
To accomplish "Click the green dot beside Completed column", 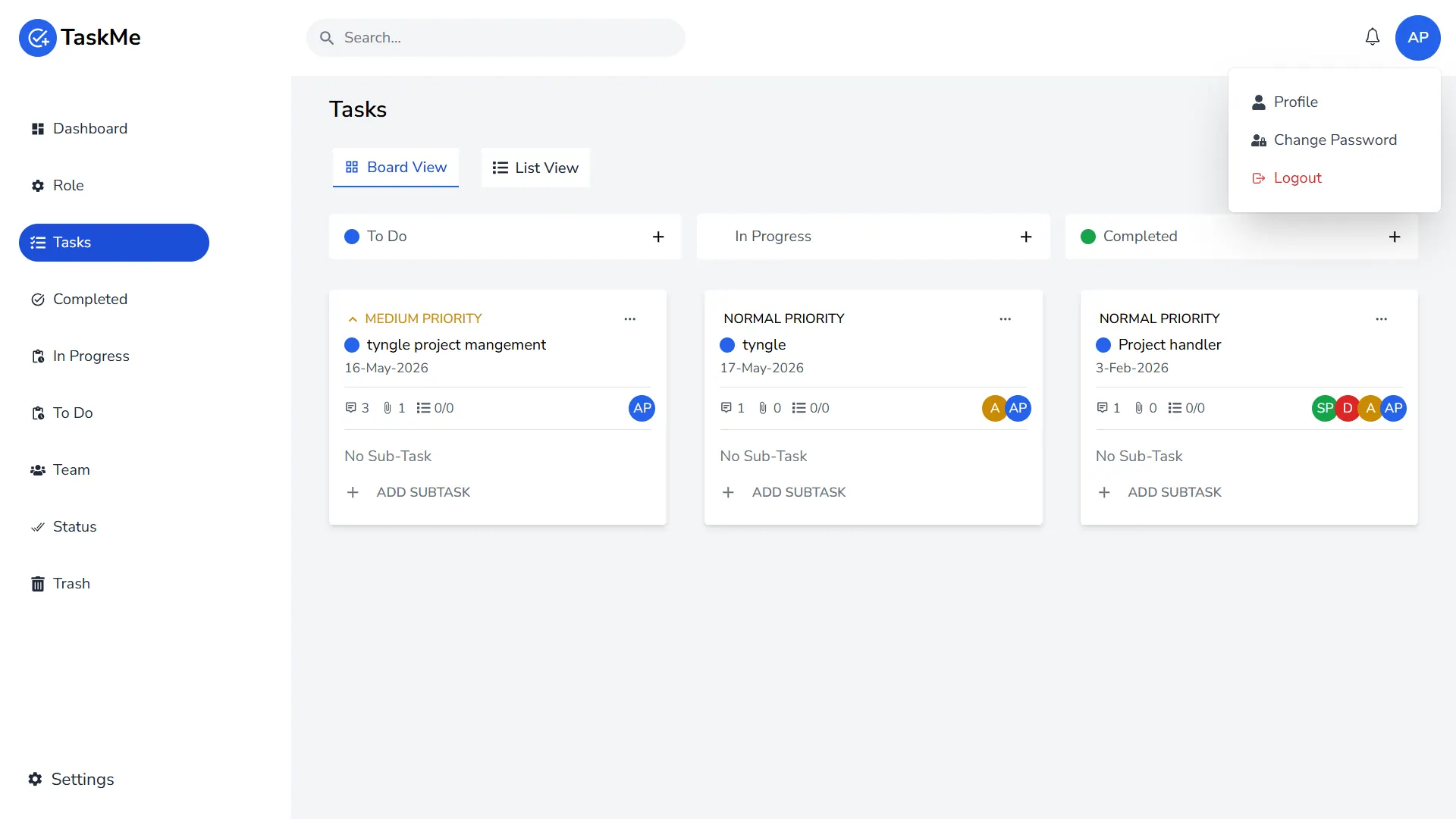I will (1088, 237).
